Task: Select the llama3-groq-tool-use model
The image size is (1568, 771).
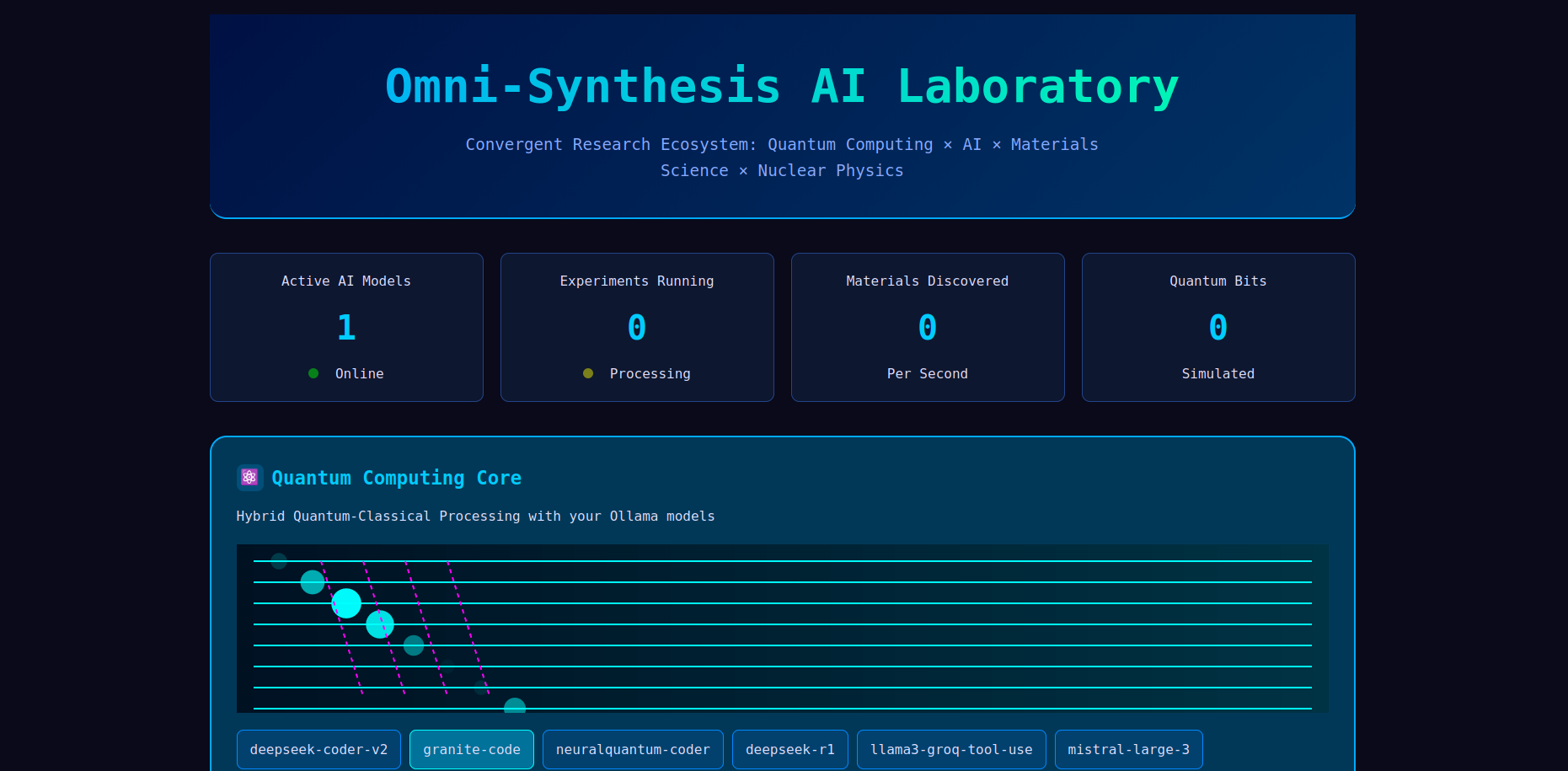Action: click(950, 749)
